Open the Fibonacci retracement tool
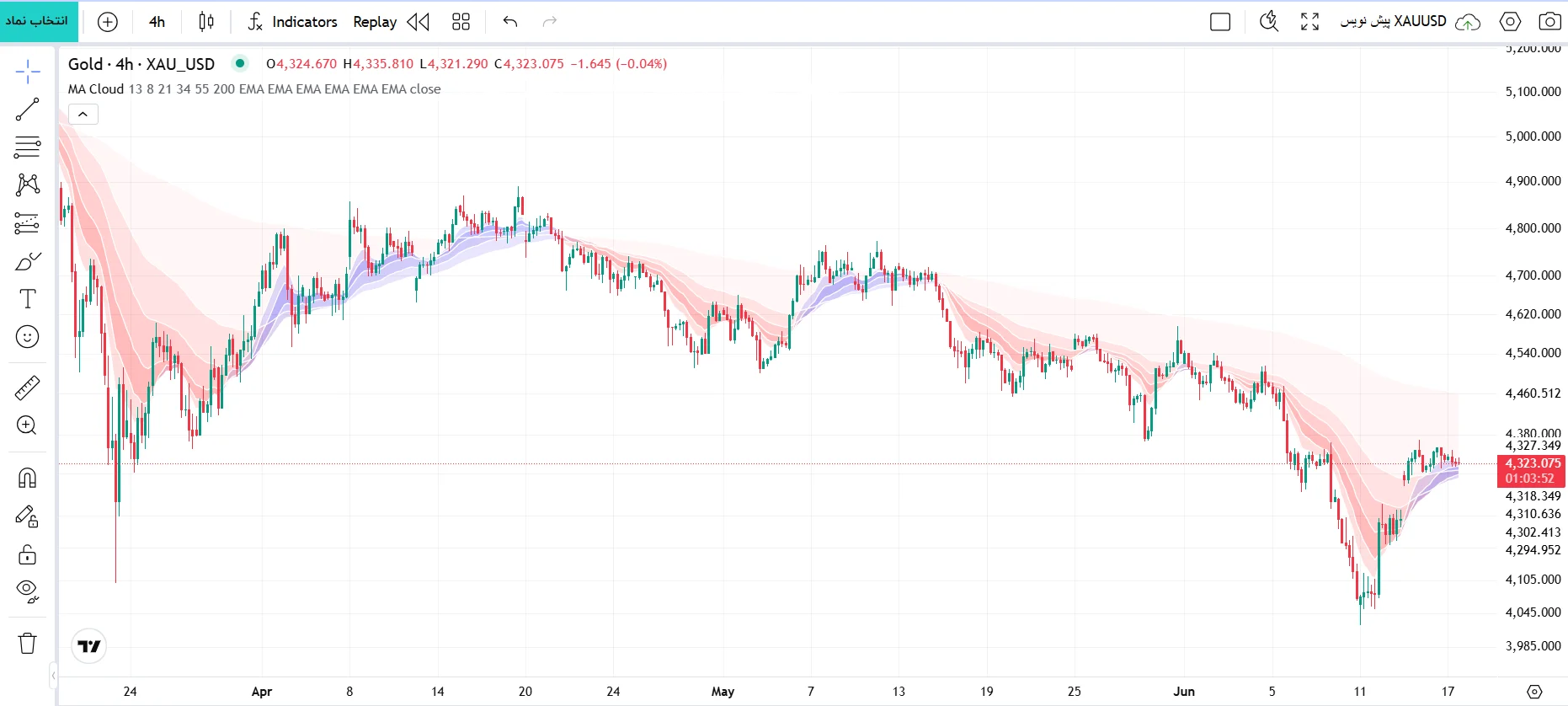 point(27,147)
